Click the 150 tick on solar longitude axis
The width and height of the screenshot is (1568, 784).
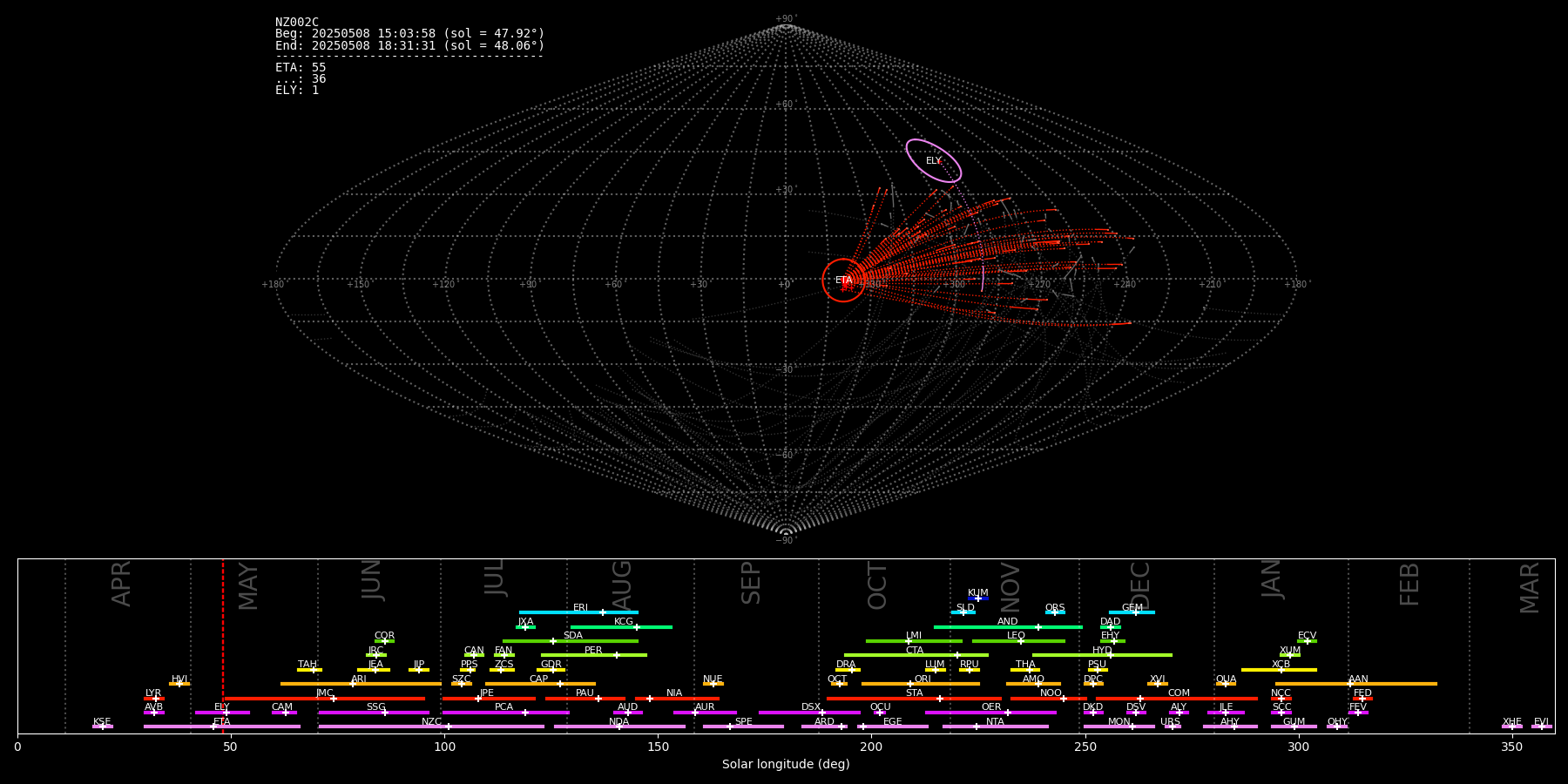658,747
